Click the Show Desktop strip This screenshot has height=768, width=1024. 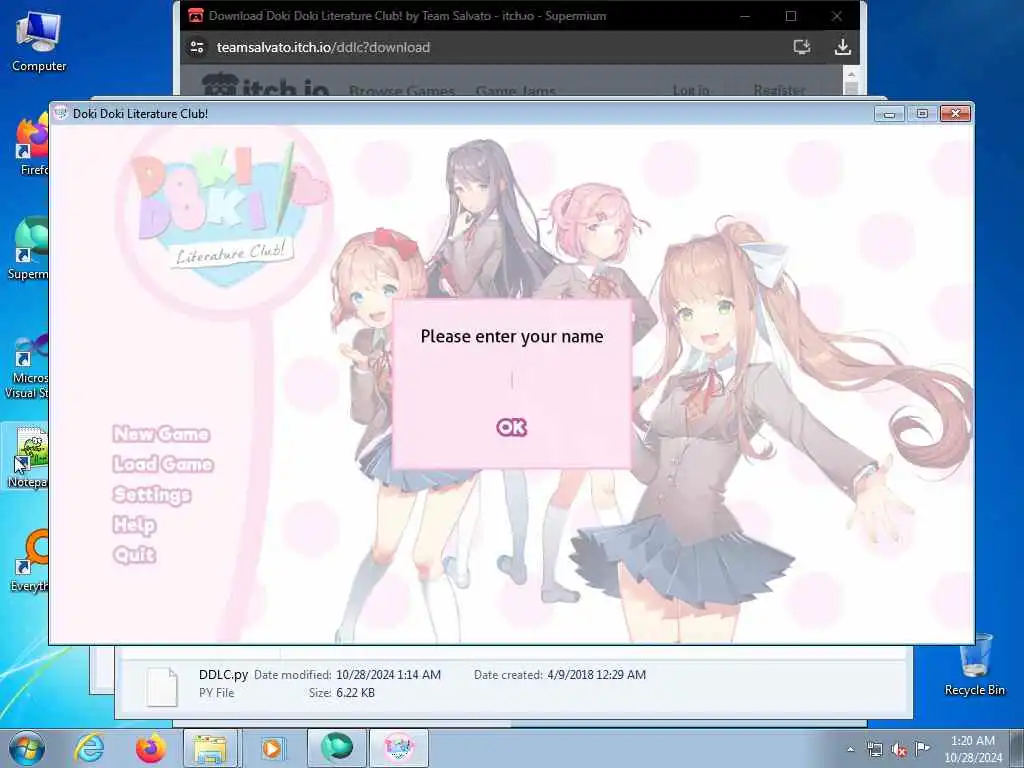coord(1017,748)
